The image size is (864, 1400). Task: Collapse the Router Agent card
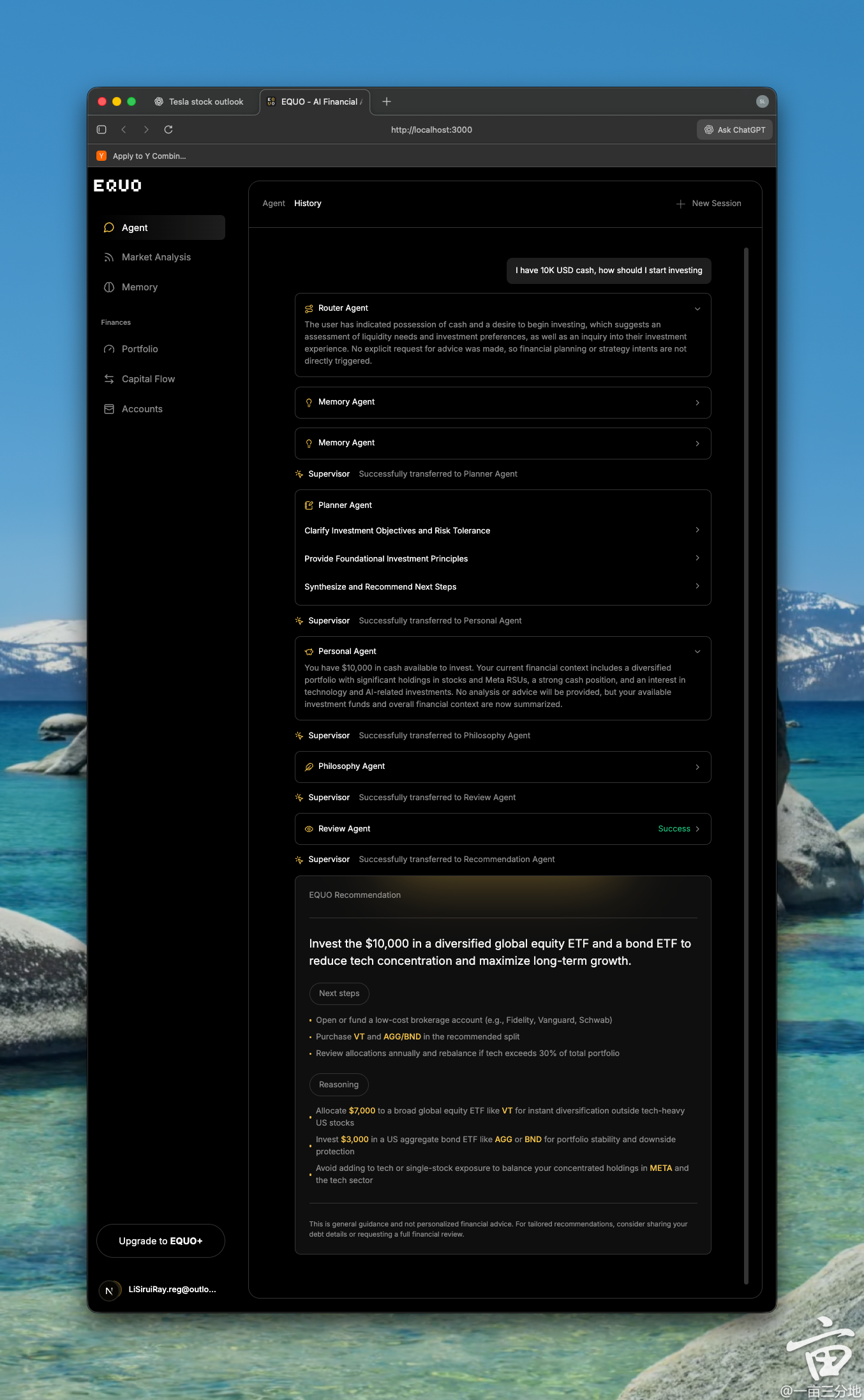click(697, 309)
